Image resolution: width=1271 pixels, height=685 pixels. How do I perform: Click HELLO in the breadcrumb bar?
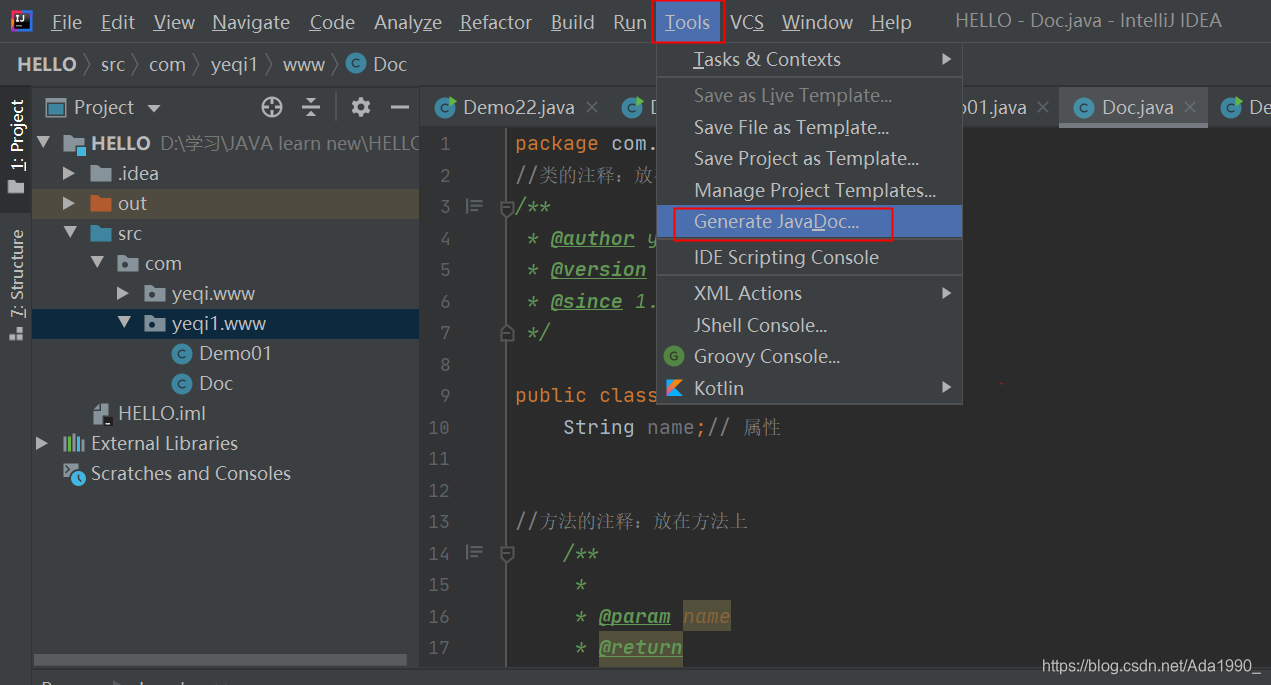pyautogui.click(x=47, y=64)
